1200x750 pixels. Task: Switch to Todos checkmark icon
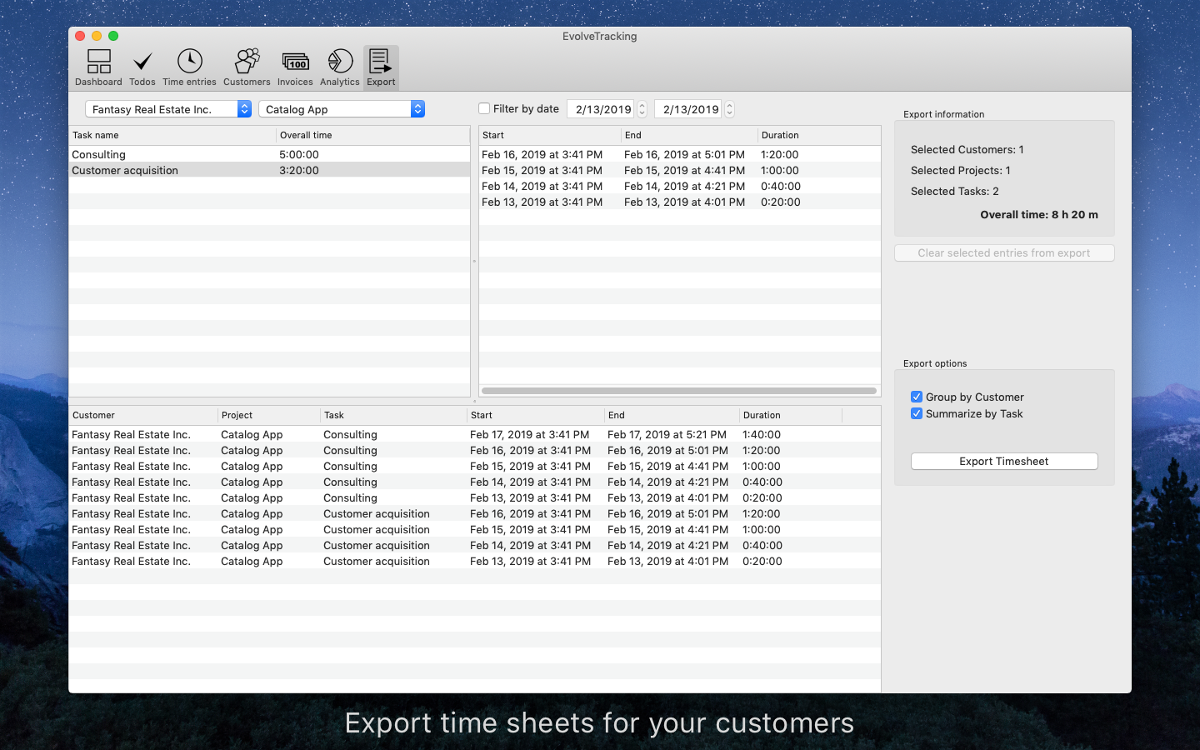pyautogui.click(x=142, y=62)
